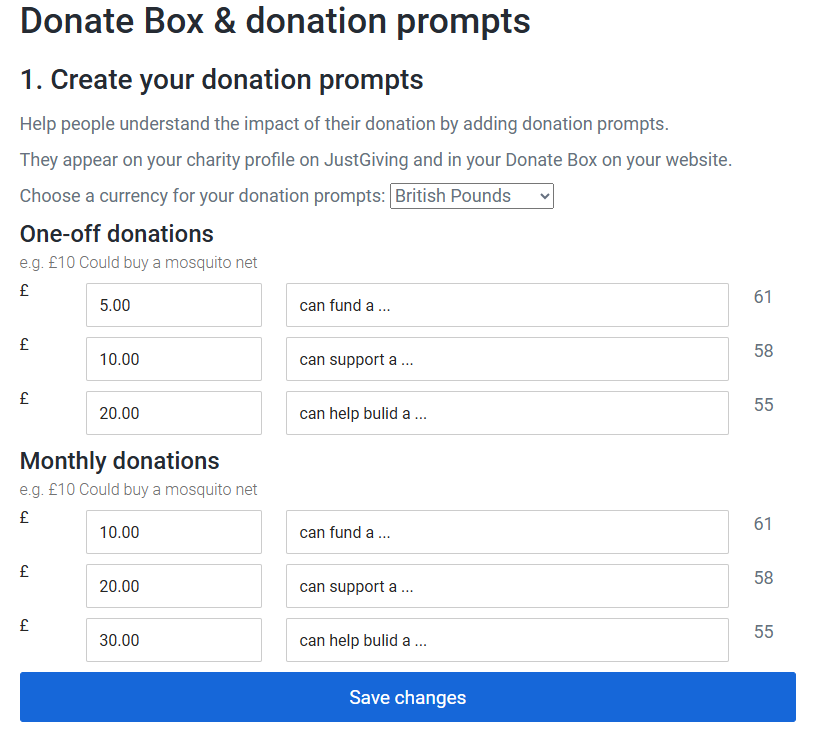Viewport: 814px width, 736px height.
Task: Select the £20.00 monthly amount box
Action: click(173, 586)
